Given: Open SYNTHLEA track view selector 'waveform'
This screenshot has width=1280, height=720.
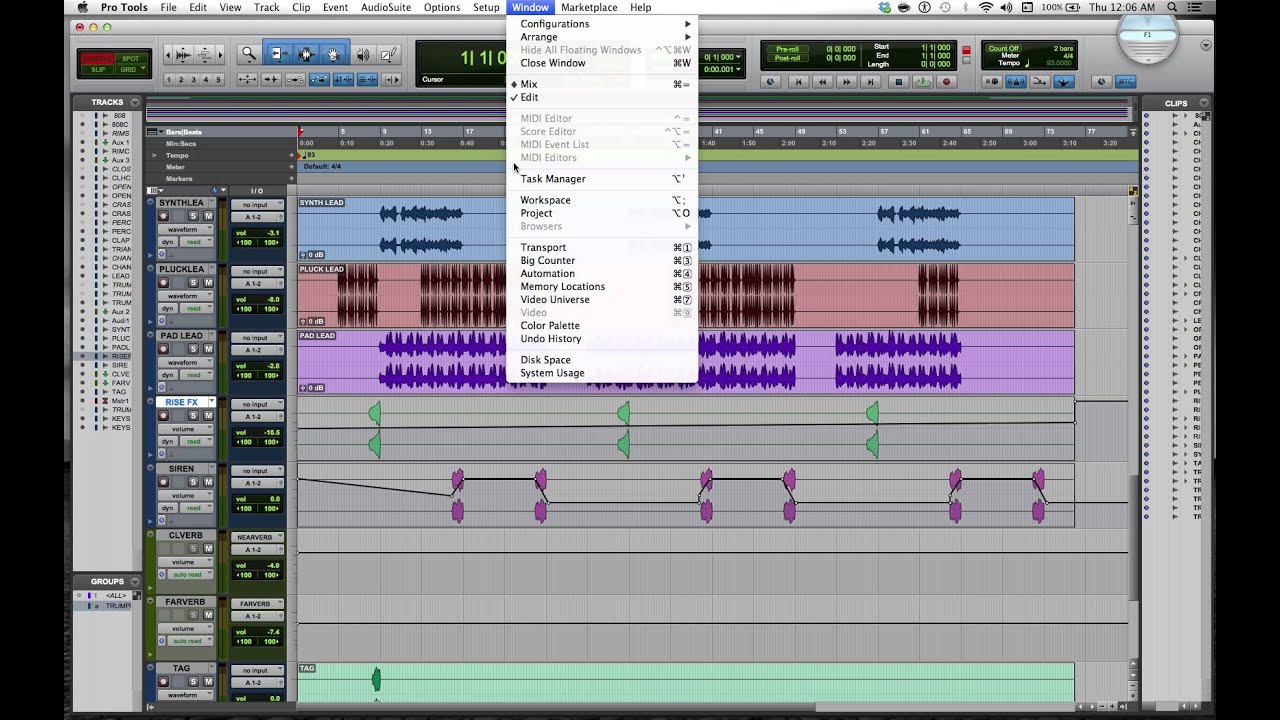Looking at the screenshot, I should coord(185,229).
